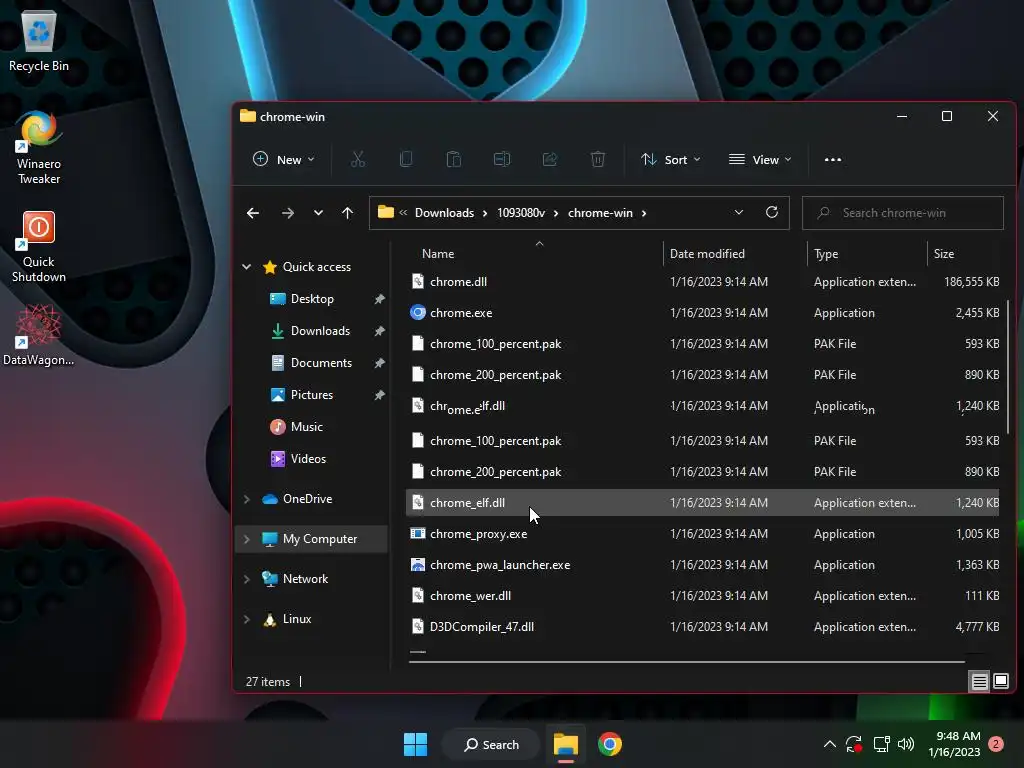Click Downloads in the breadcrumb path
This screenshot has width=1024, height=768.
click(x=444, y=213)
